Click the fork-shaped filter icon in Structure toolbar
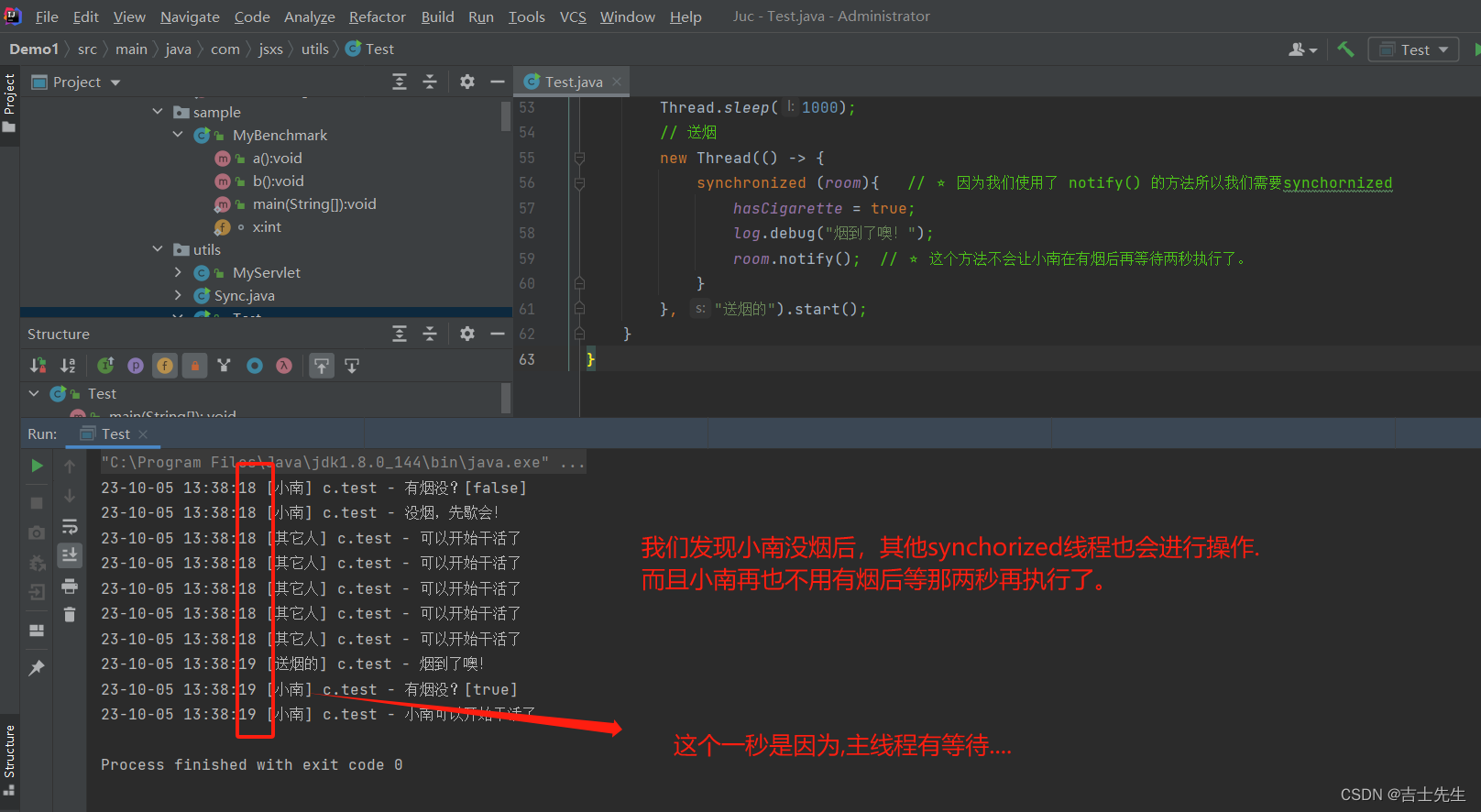Image resolution: width=1481 pixels, height=812 pixels. click(x=225, y=366)
